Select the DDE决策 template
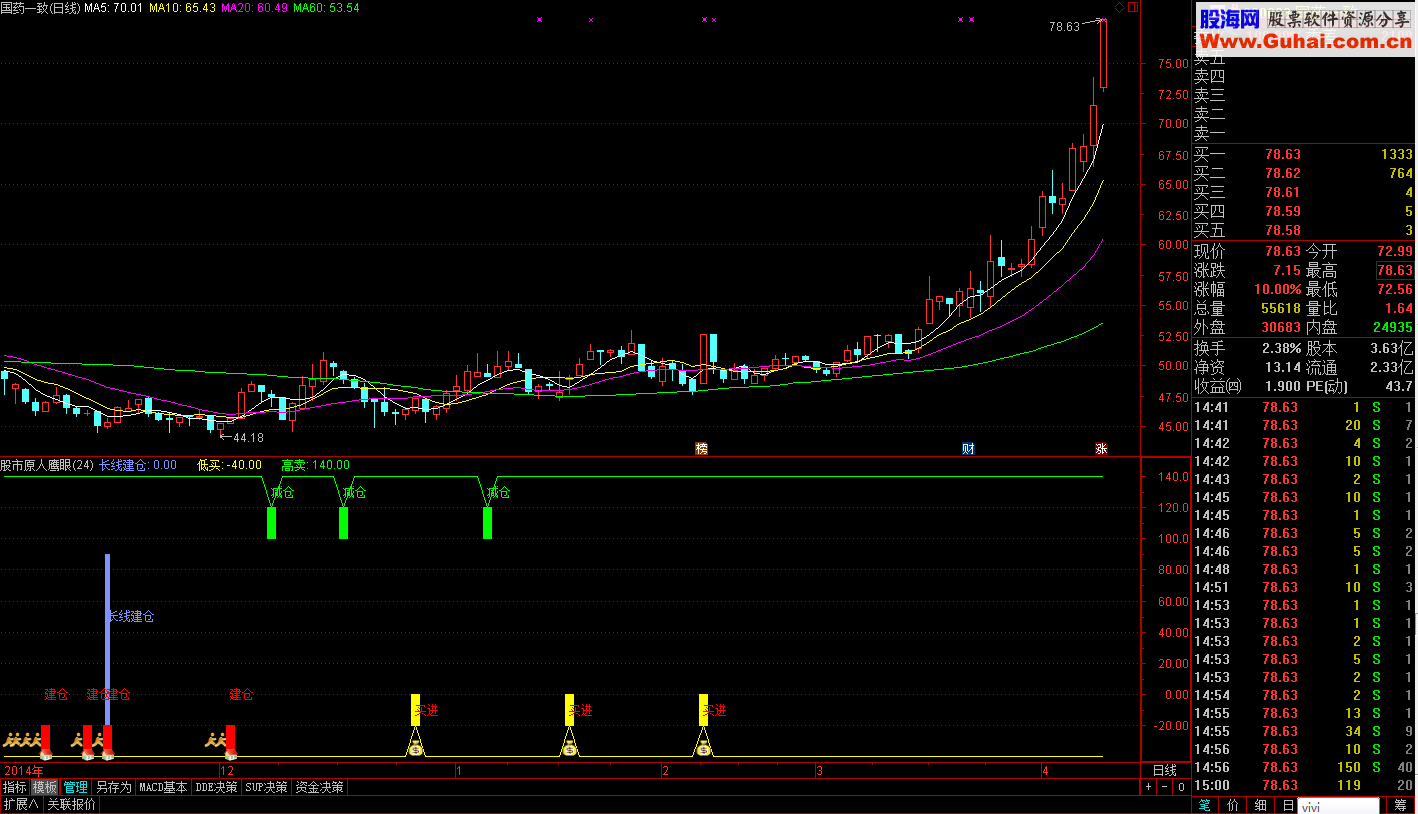The width and height of the screenshot is (1418, 814). pos(217,788)
